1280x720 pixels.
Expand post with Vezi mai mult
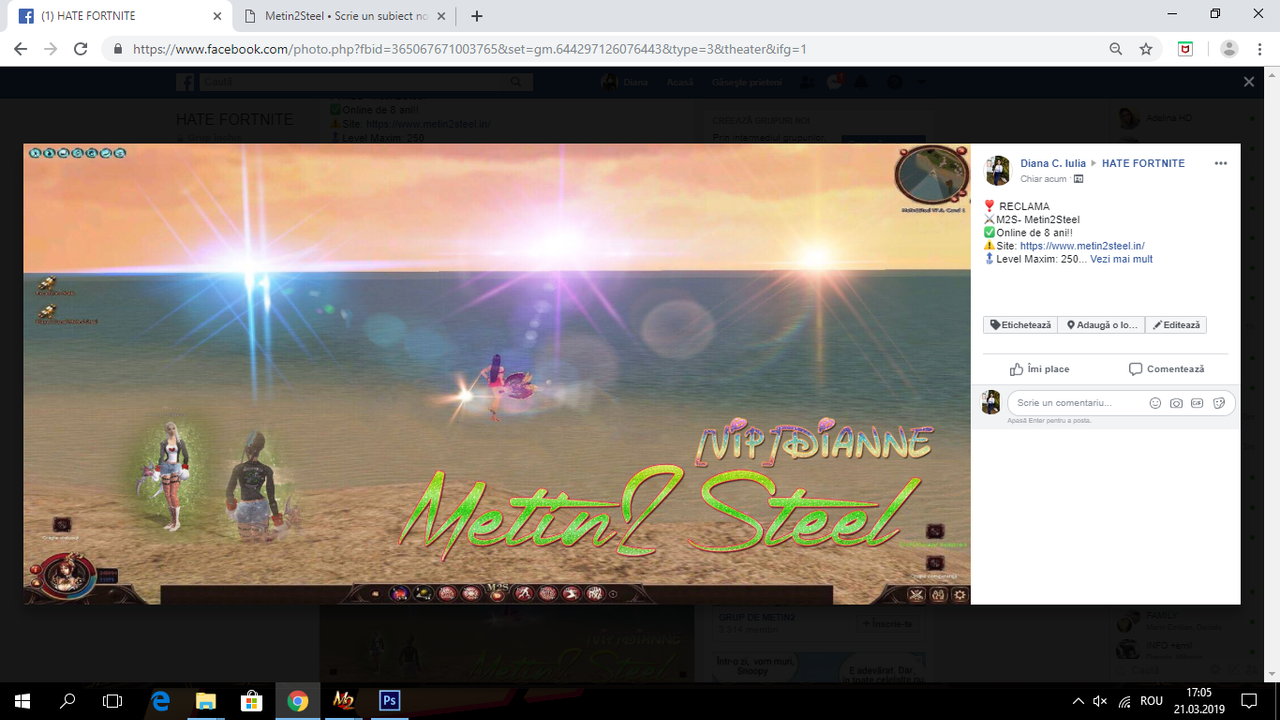pyautogui.click(x=1121, y=259)
